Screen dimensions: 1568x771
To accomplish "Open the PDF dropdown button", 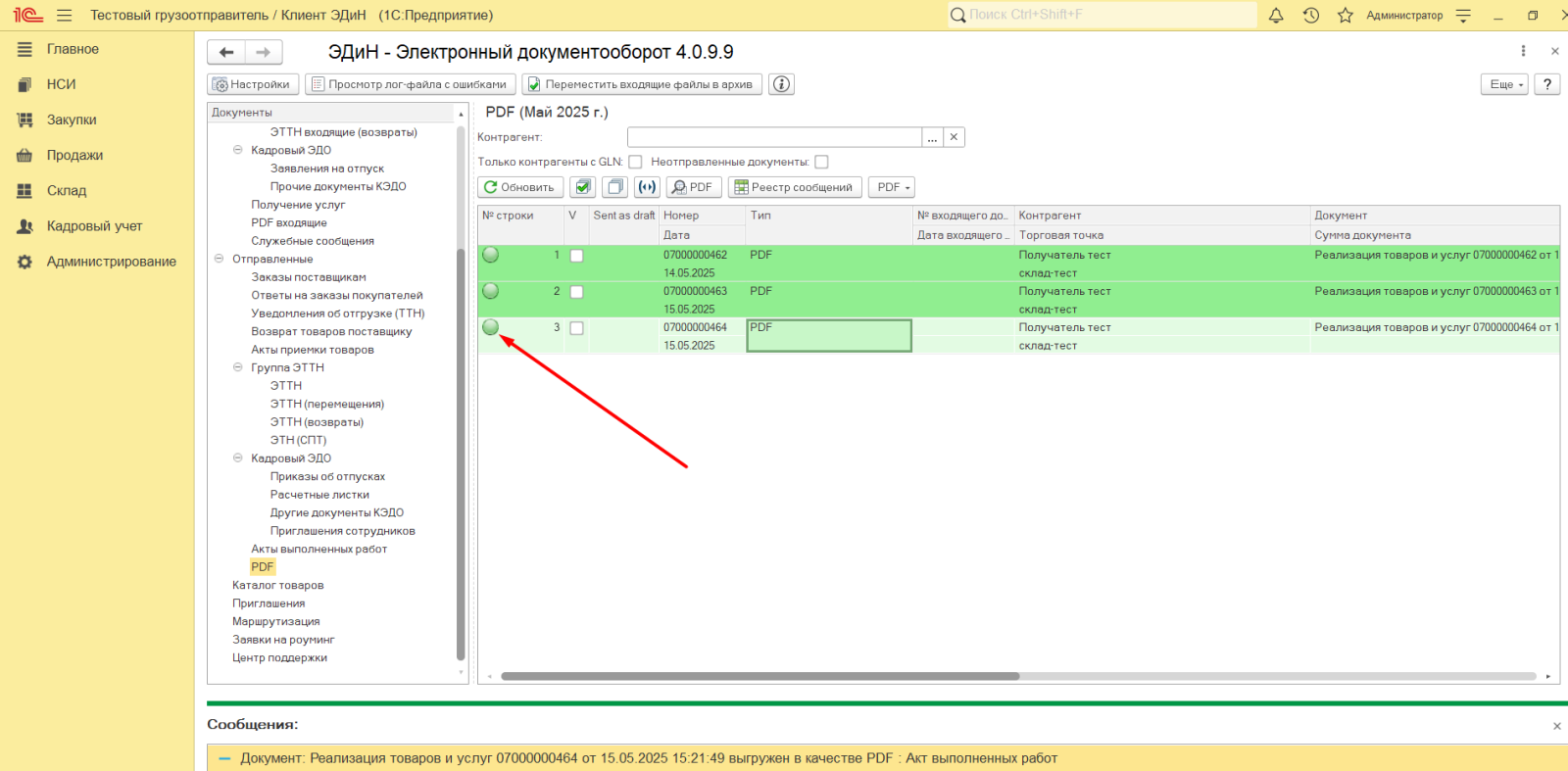I will [x=893, y=187].
